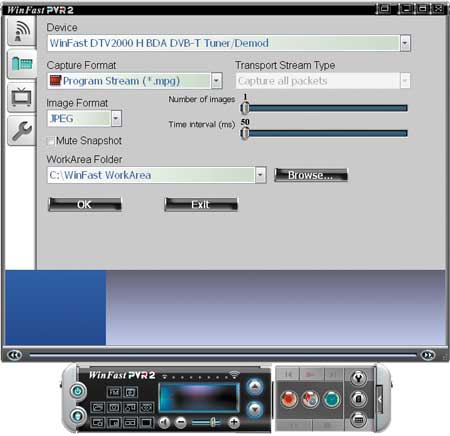The width and height of the screenshot is (450, 436).
Task: Click the full-screen rectangle icon on the remote
Action: coord(146,423)
